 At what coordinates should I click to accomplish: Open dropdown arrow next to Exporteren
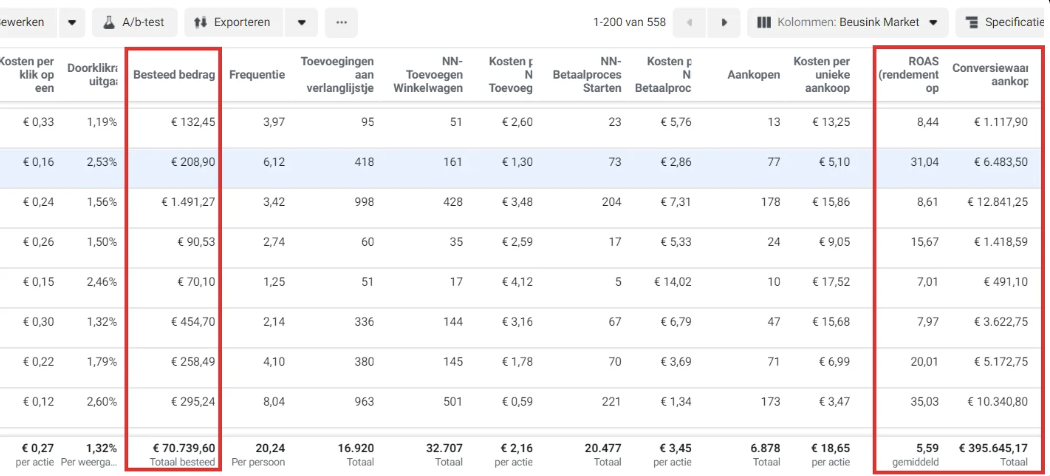coord(302,22)
